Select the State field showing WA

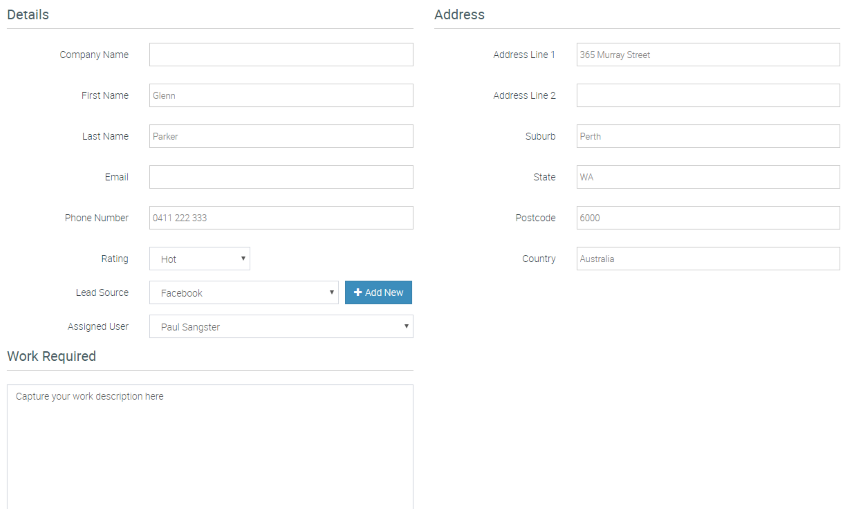[x=708, y=177]
